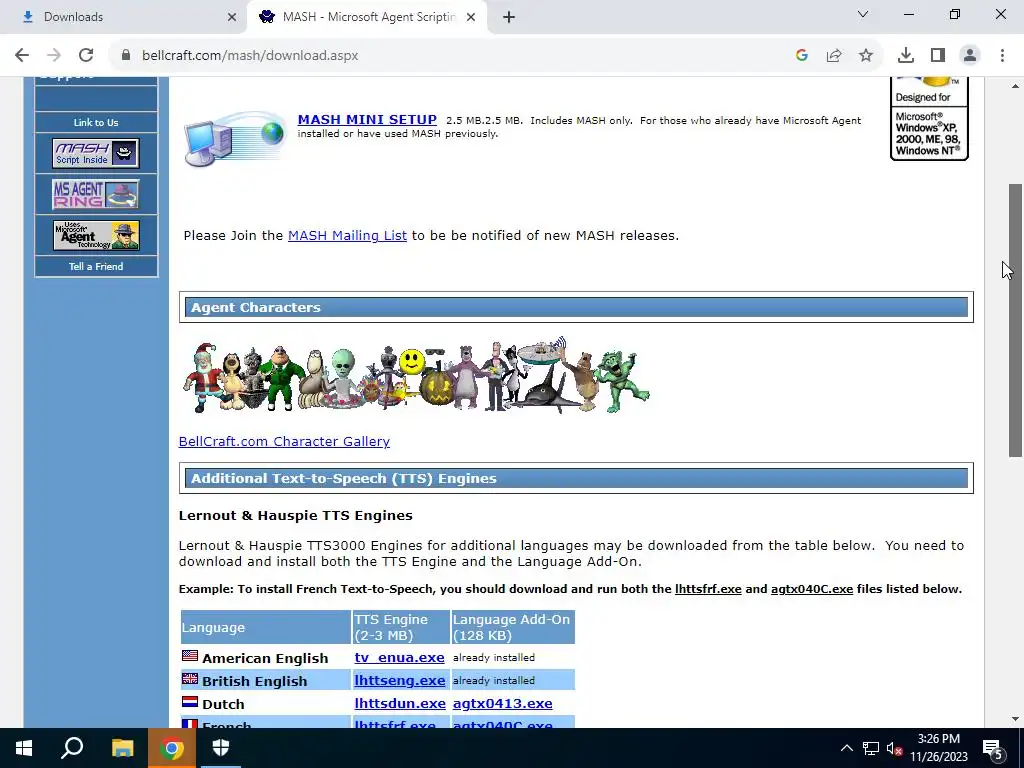Click the forward navigation arrow
Screen dimensions: 1024x768
[x=54, y=56]
